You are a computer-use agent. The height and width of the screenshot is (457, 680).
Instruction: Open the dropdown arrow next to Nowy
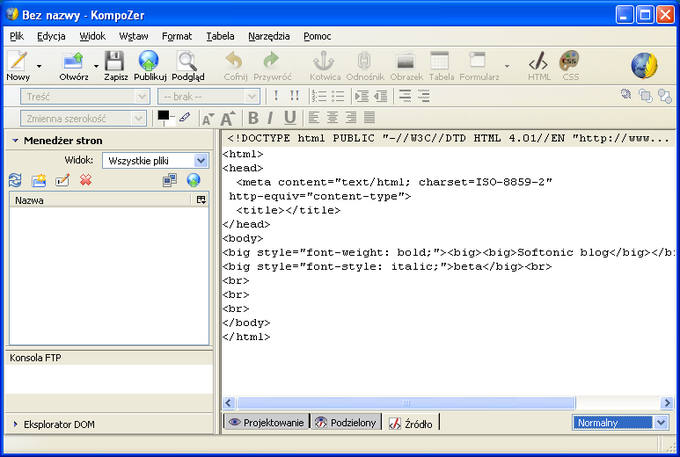tap(39, 66)
